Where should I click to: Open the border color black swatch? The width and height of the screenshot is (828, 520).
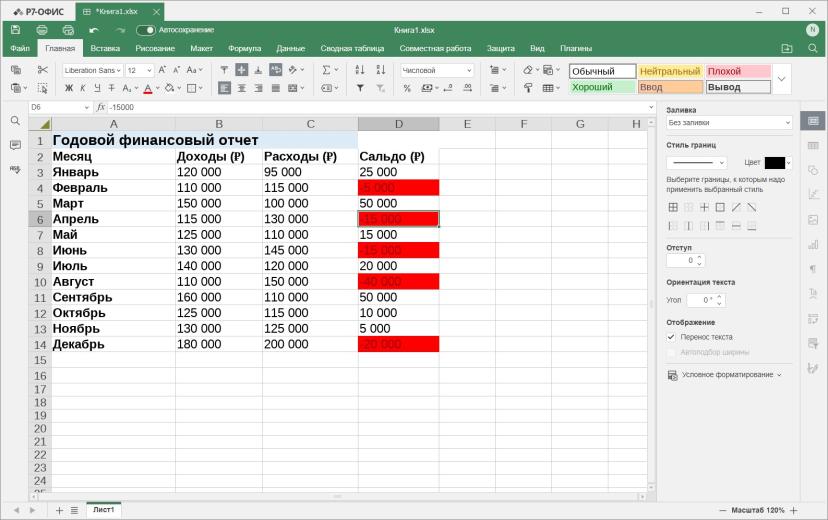(775, 163)
